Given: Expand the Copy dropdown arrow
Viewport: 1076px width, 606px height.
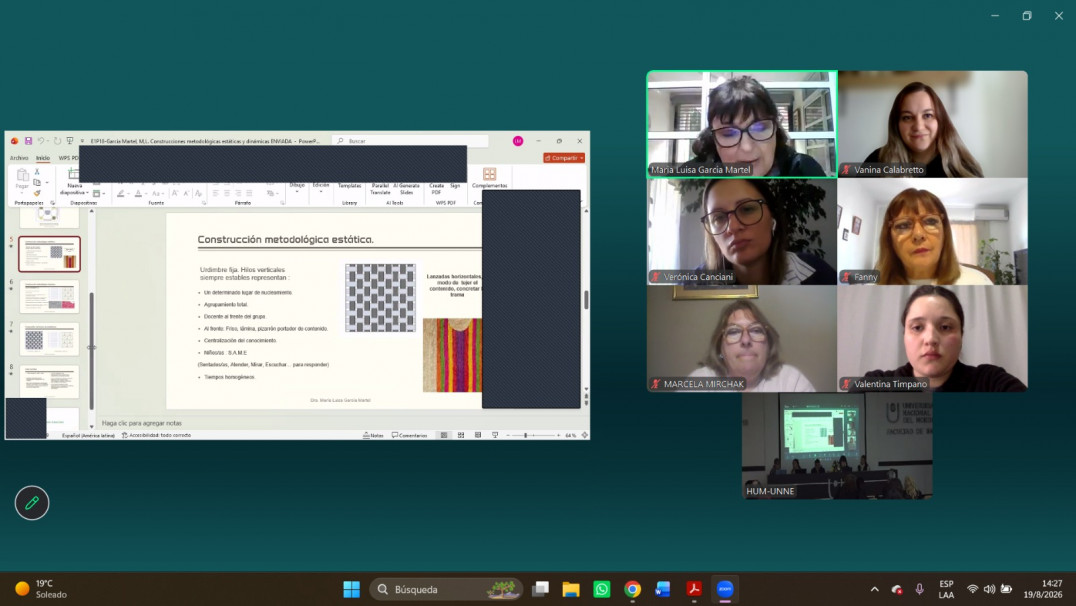Looking at the screenshot, I should (x=47, y=183).
